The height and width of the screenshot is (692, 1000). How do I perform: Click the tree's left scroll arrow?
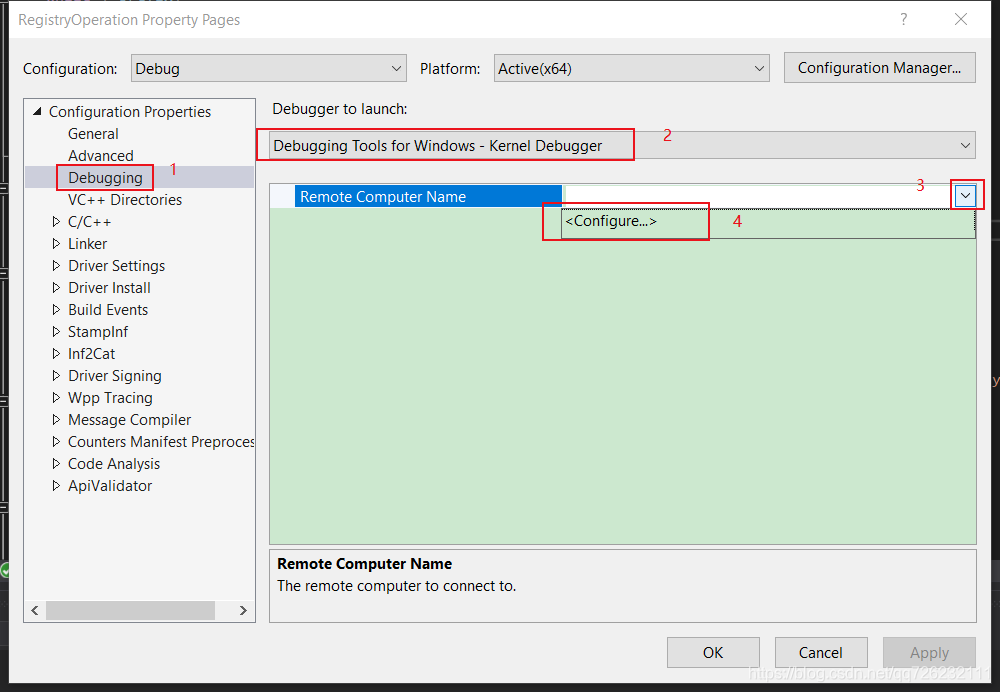coord(35,610)
